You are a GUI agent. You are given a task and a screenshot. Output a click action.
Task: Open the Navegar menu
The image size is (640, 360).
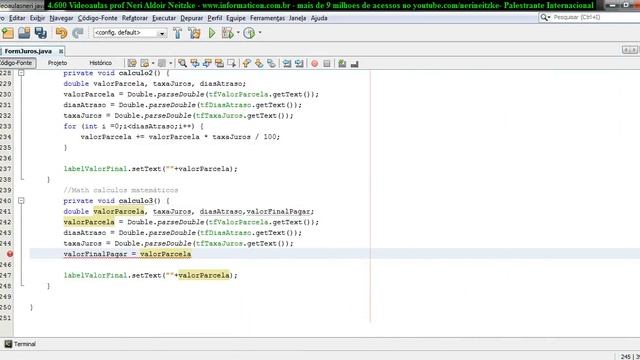coord(61,18)
